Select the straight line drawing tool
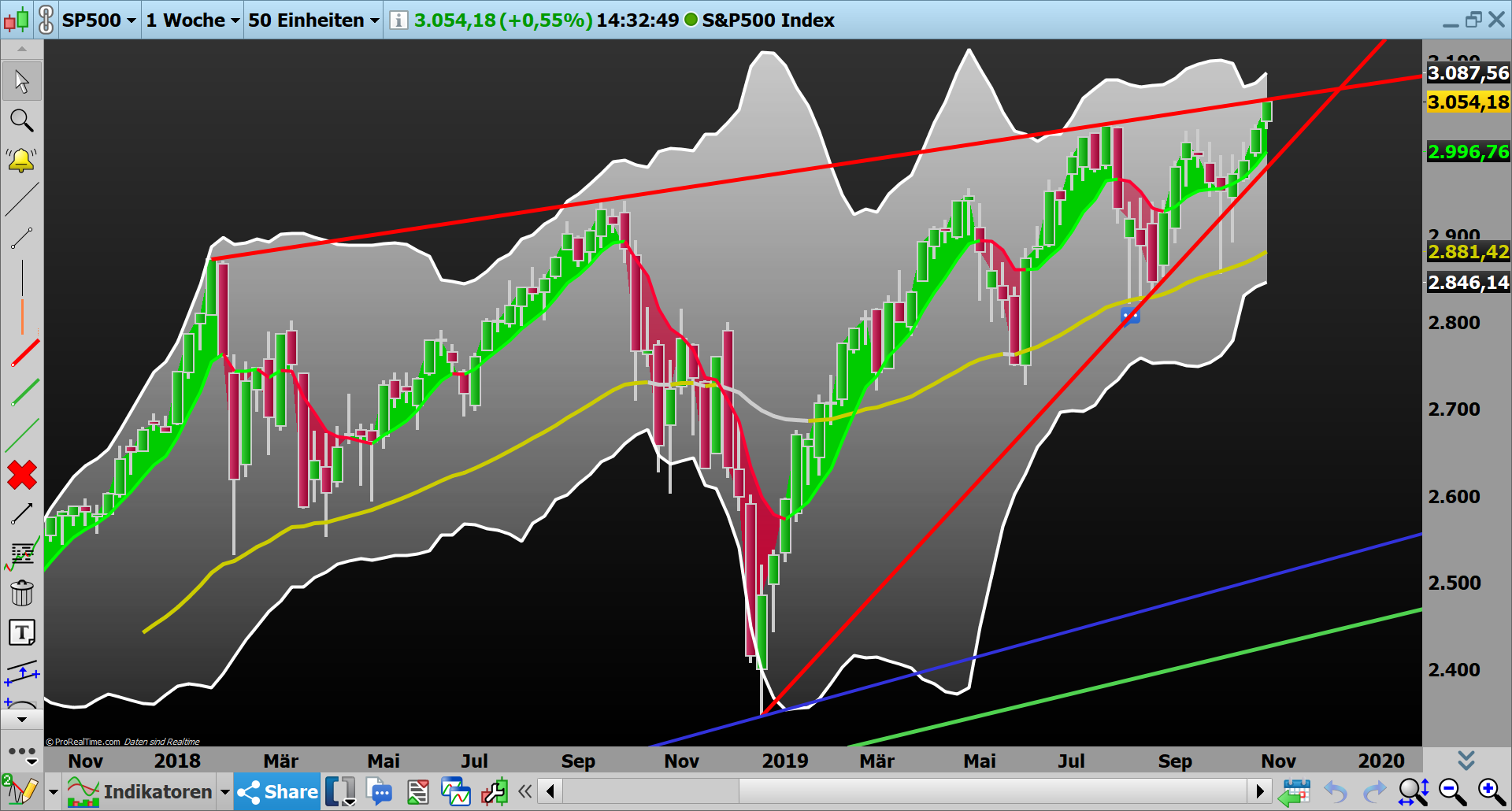 pos(21,199)
